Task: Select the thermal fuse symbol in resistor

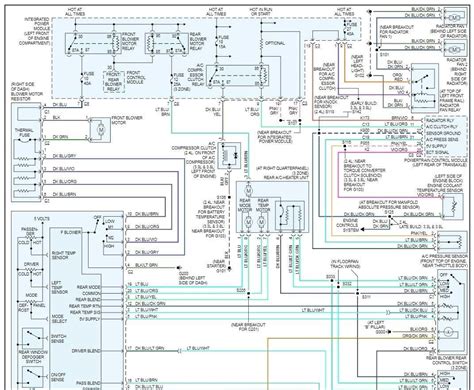Action: tap(24, 141)
